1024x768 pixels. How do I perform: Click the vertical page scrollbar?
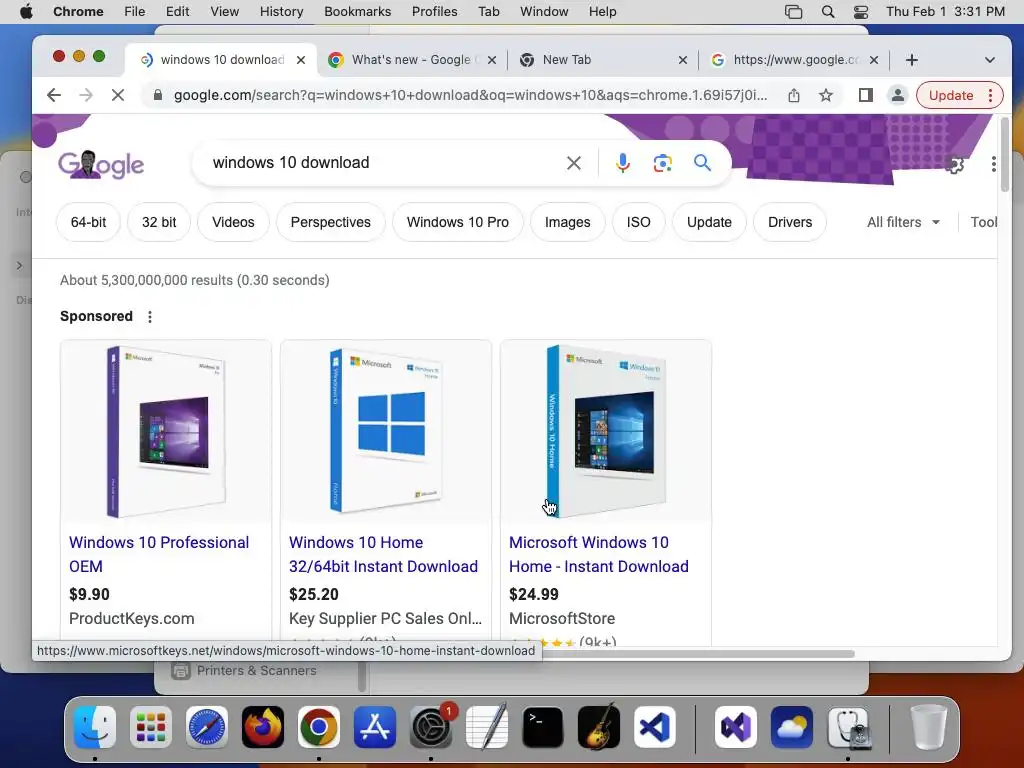1005,155
